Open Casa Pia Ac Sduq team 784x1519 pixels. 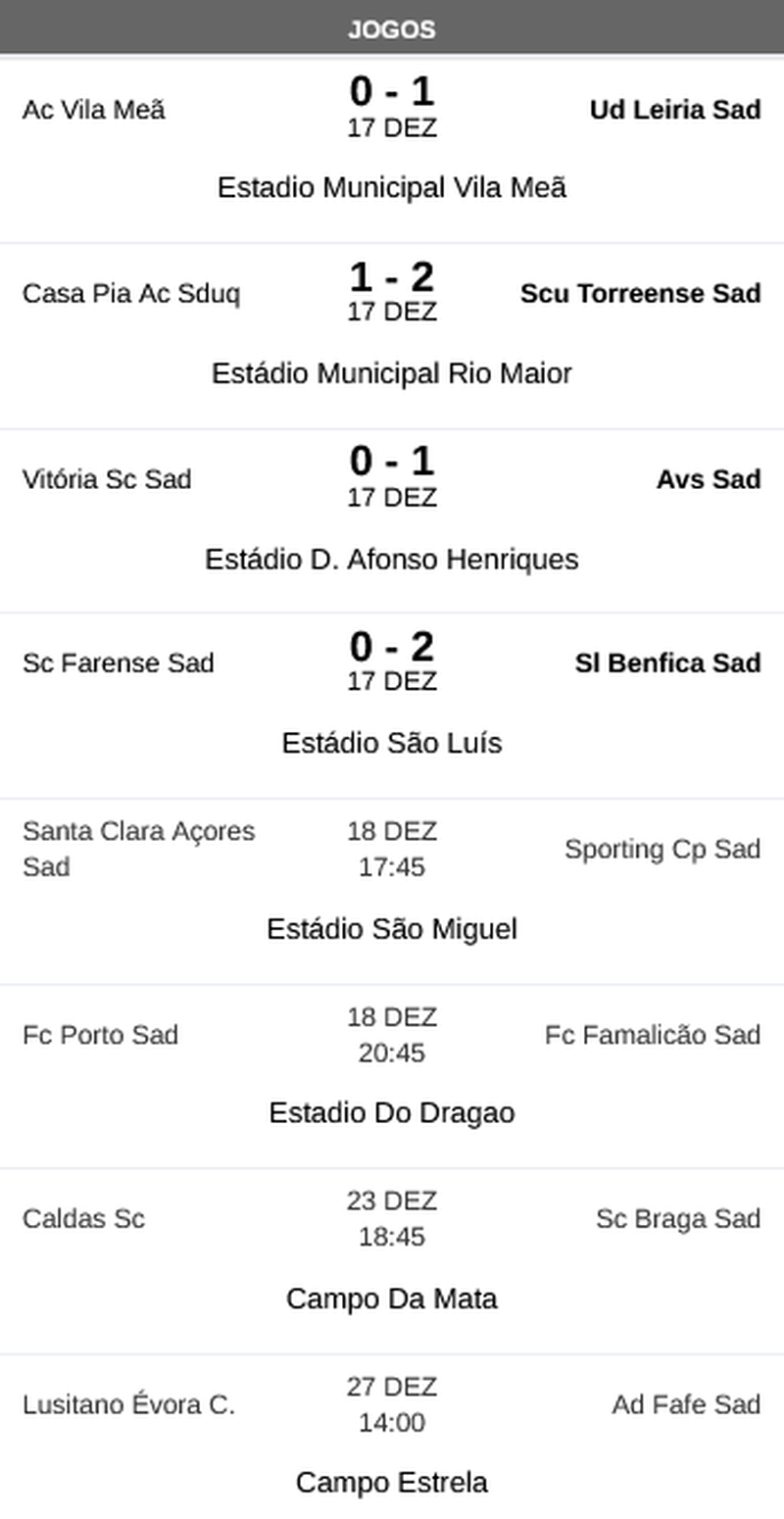click(131, 294)
